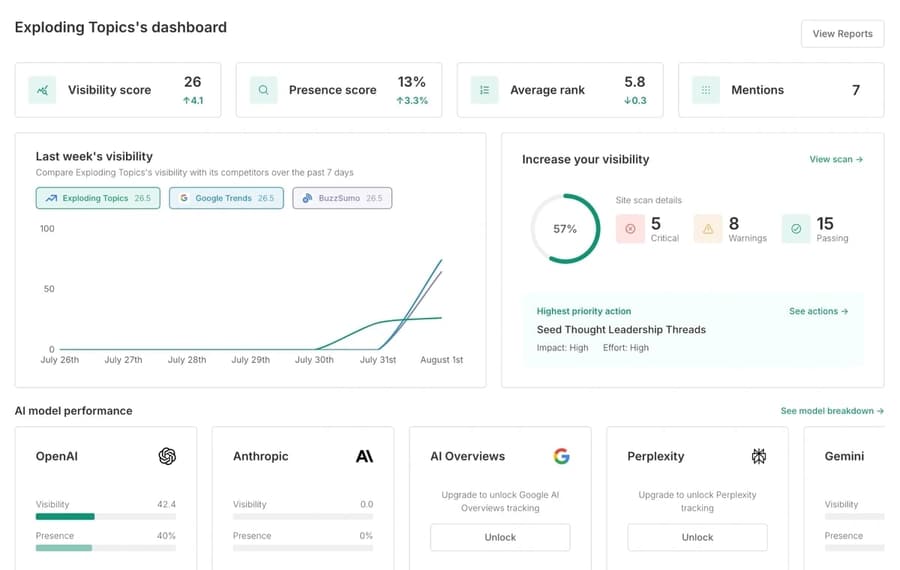Click the red Critical issues icon

point(630,229)
